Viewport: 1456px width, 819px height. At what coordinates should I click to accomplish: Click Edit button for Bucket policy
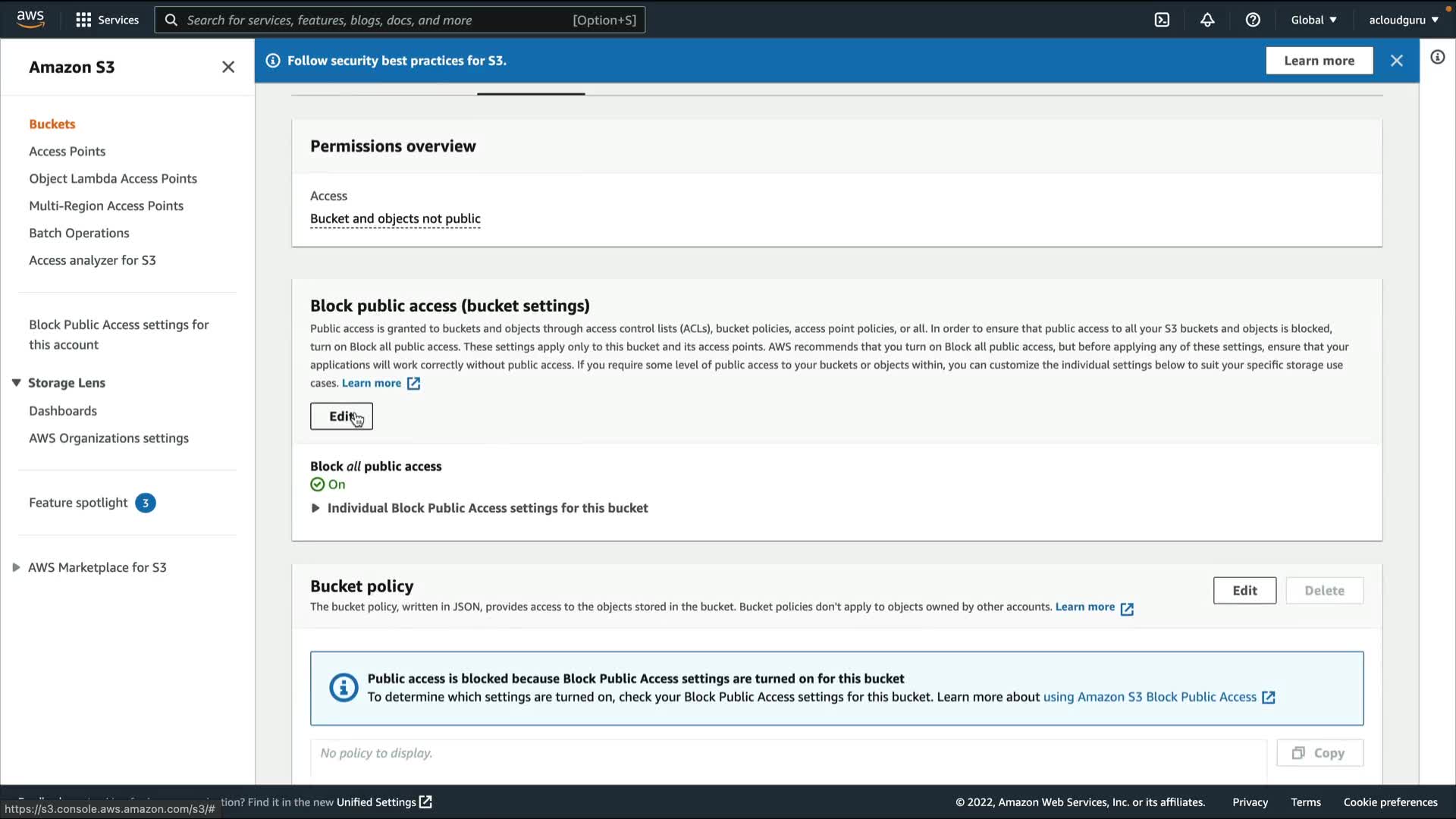pos(1244,591)
